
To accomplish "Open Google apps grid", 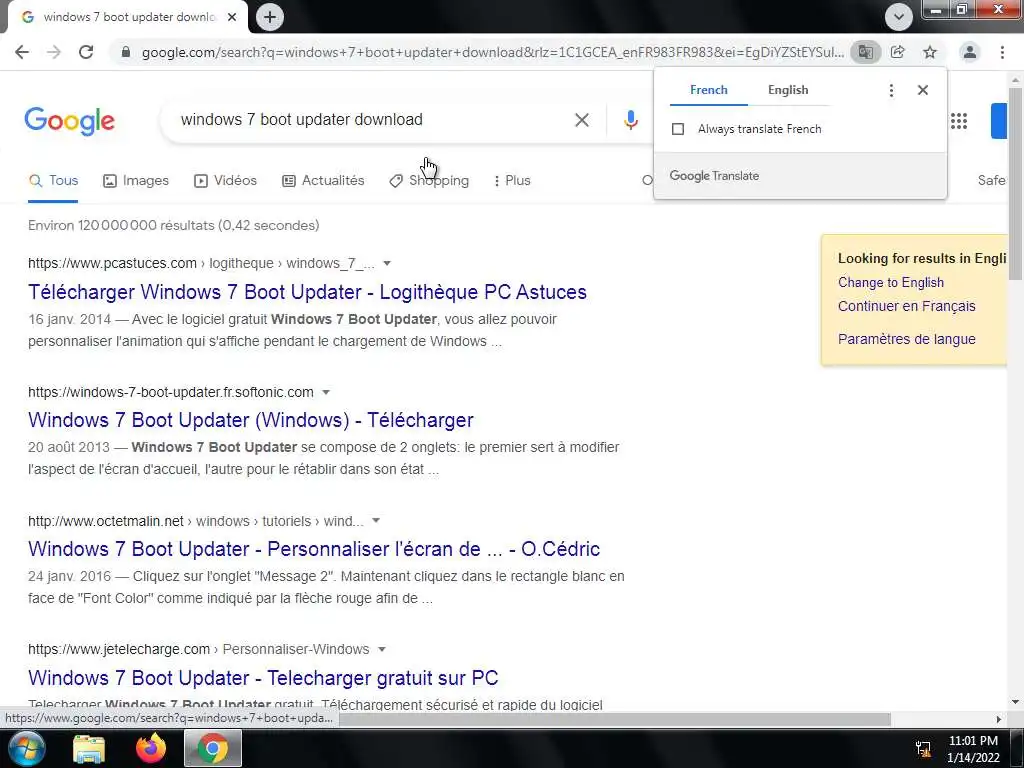I will pyautogui.click(x=959, y=121).
